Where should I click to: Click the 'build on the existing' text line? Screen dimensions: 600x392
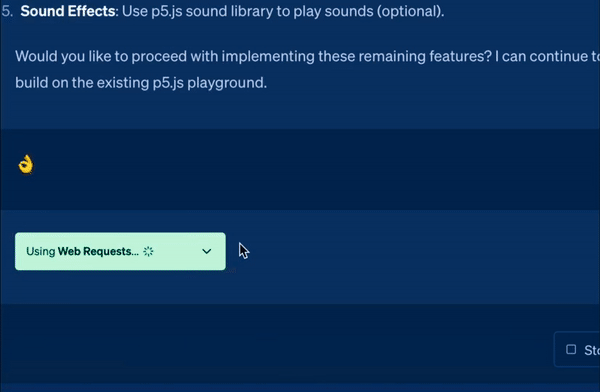click(x=141, y=83)
